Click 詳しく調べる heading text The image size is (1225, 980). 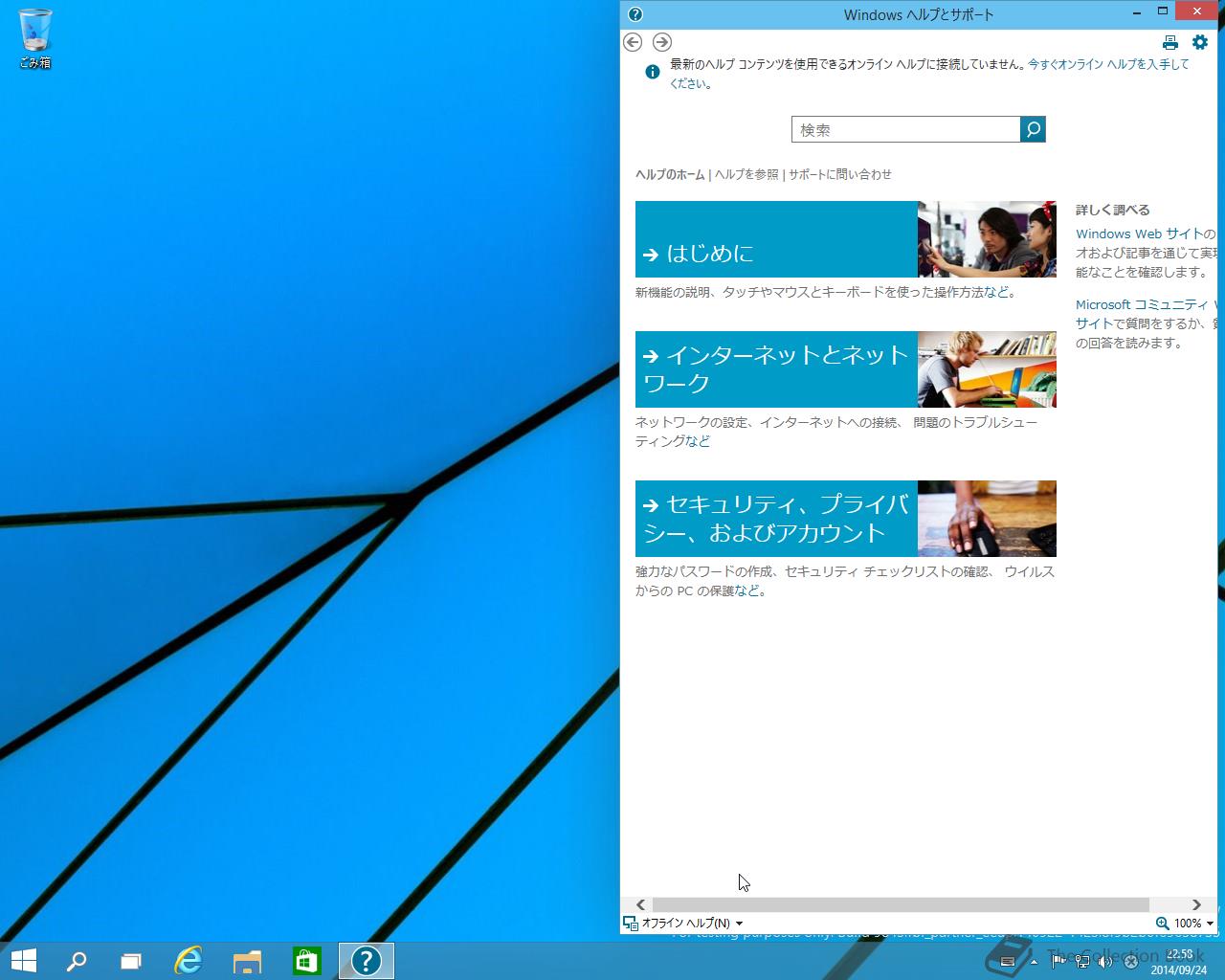pyautogui.click(x=1112, y=210)
